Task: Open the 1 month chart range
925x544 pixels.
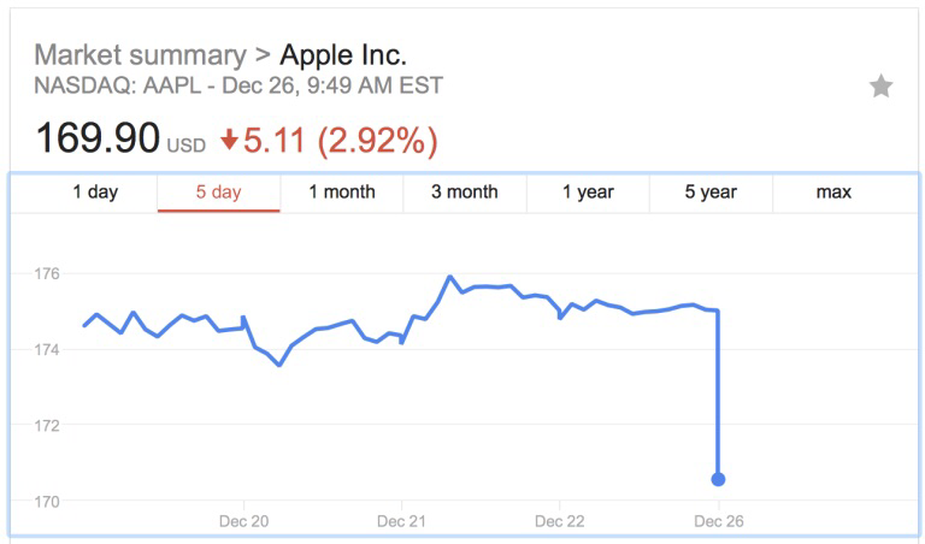Action: tap(342, 192)
